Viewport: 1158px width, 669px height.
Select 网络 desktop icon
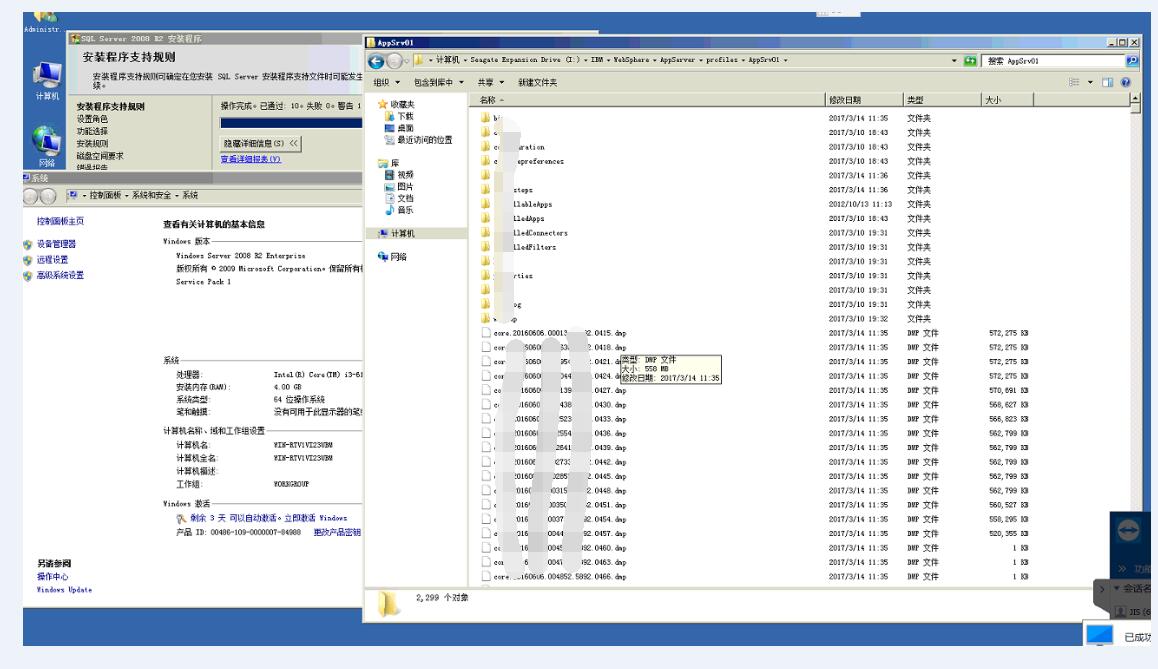[x=47, y=146]
